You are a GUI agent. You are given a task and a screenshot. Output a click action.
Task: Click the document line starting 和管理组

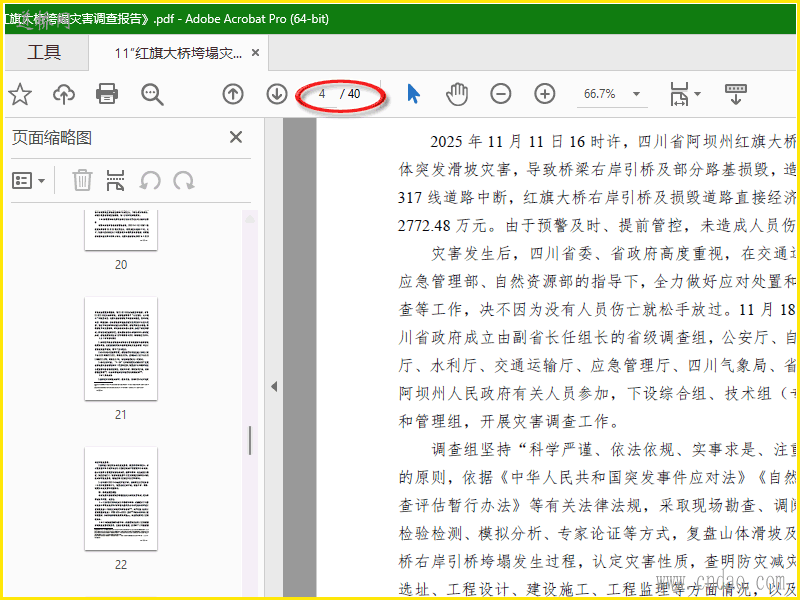[x=510, y=421]
